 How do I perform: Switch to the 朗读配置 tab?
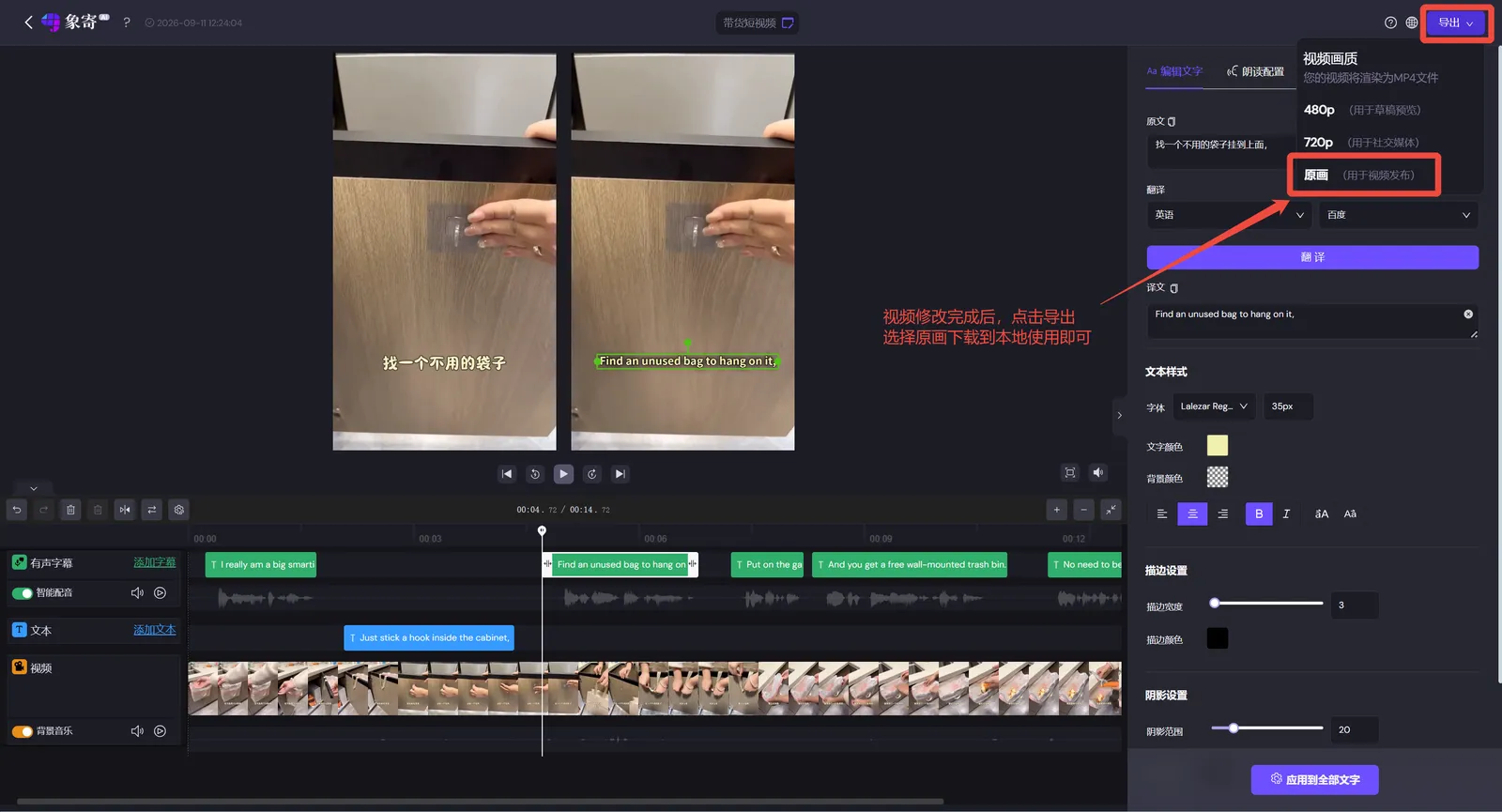click(1255, 71)
